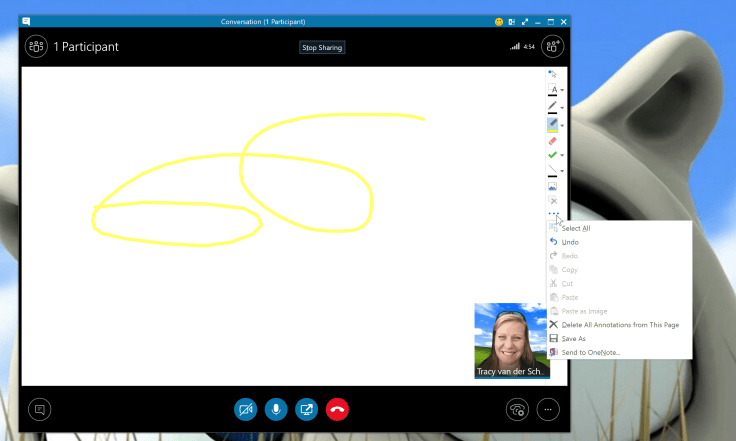Expand the text tool options arrow
The width and height of the screenshot is (736, 441).
(562, 91)
